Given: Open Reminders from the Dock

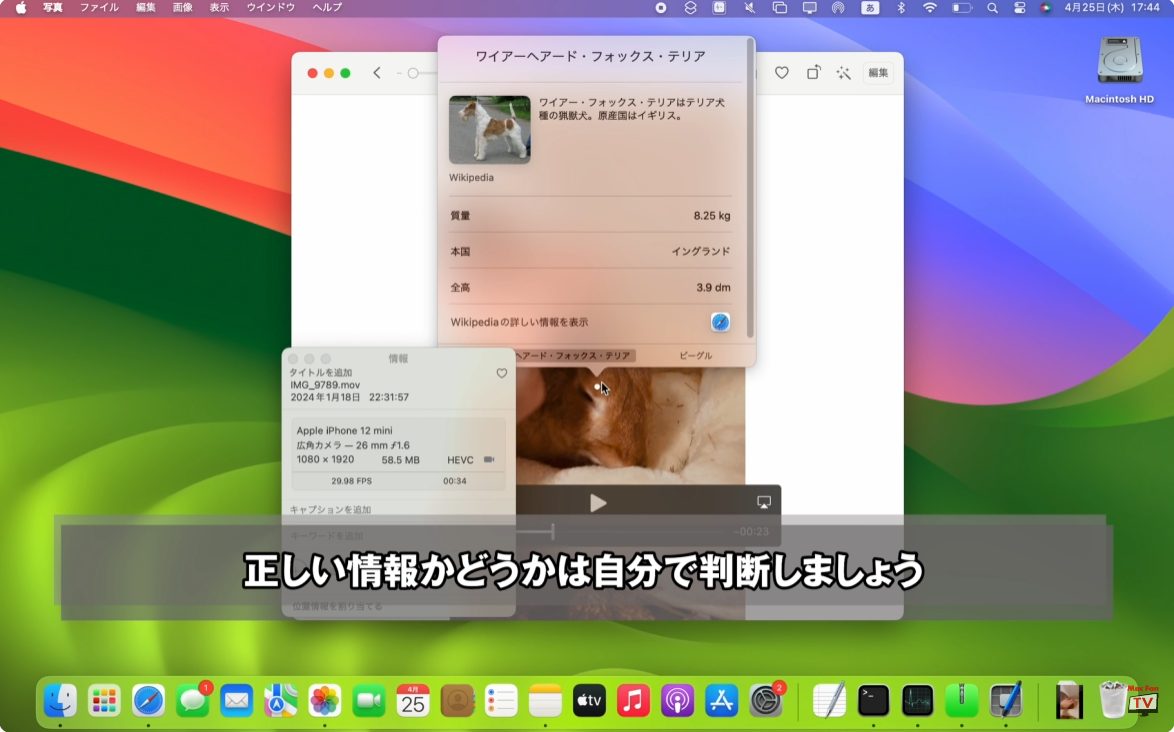Looking at the screenshot, I should tap(501, 701).
